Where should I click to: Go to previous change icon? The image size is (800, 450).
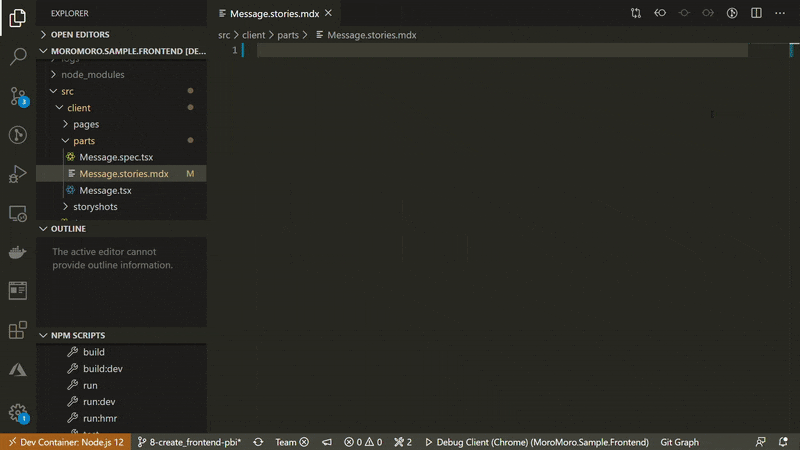(660, 13)
